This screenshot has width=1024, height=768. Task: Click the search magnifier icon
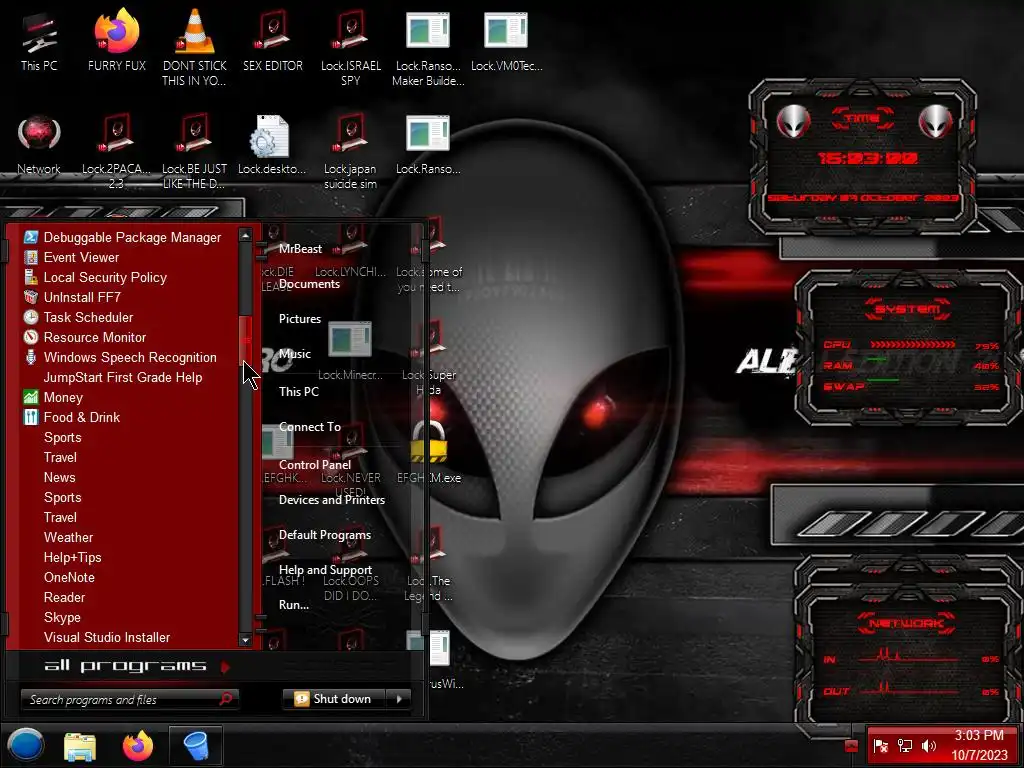coord(226,699)
